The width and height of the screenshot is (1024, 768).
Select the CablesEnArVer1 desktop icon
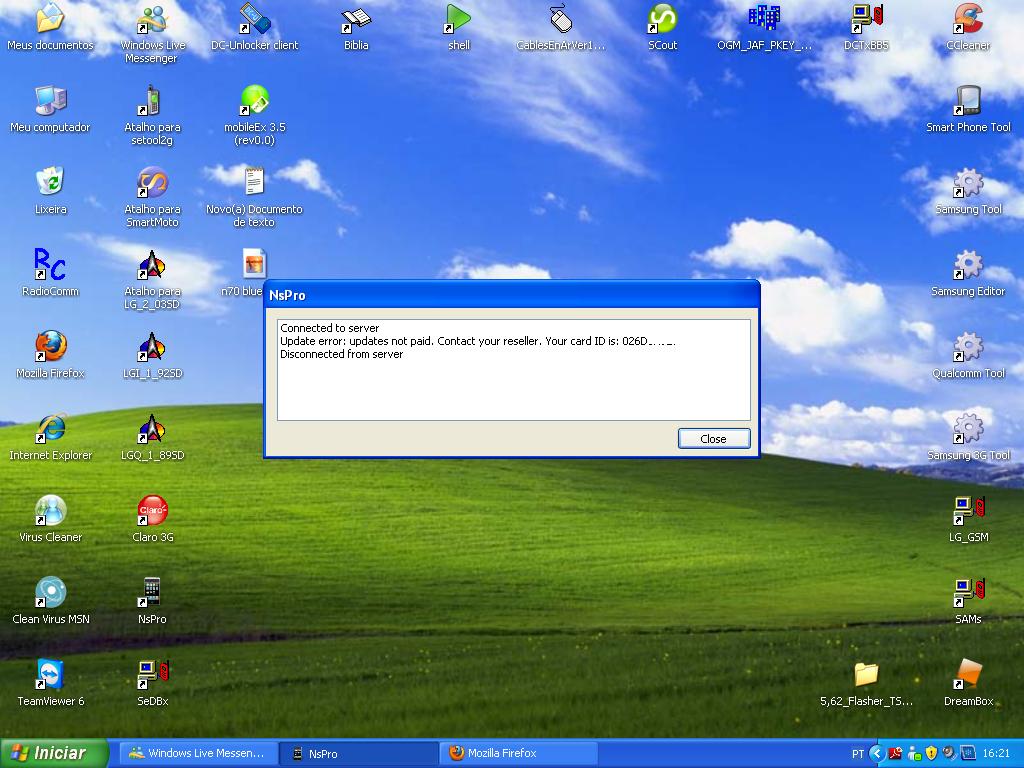tap(560, 18)
